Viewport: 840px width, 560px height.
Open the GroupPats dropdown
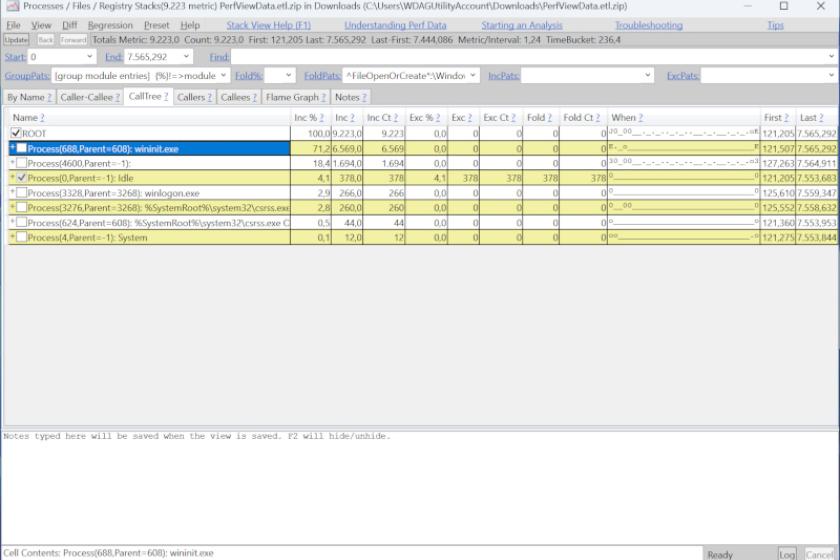[x=223, y=76]
